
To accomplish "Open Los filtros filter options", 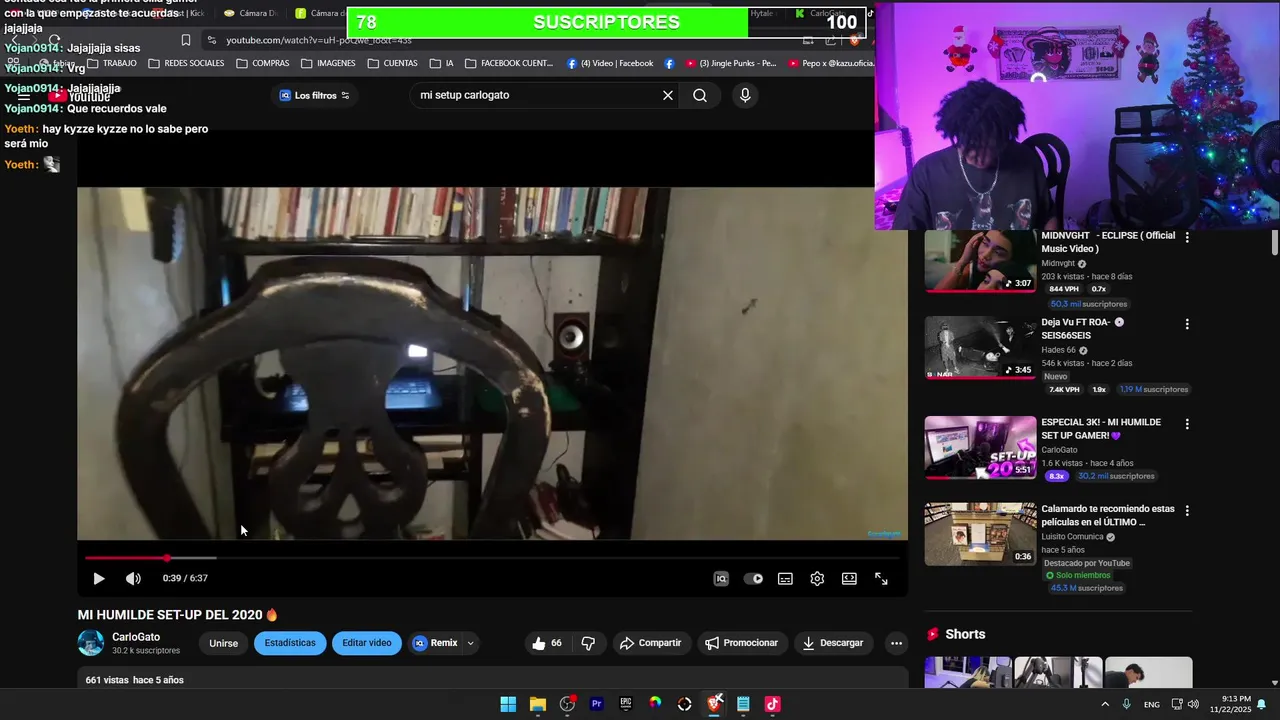I will pyautogui.click(x=314, y=95).
